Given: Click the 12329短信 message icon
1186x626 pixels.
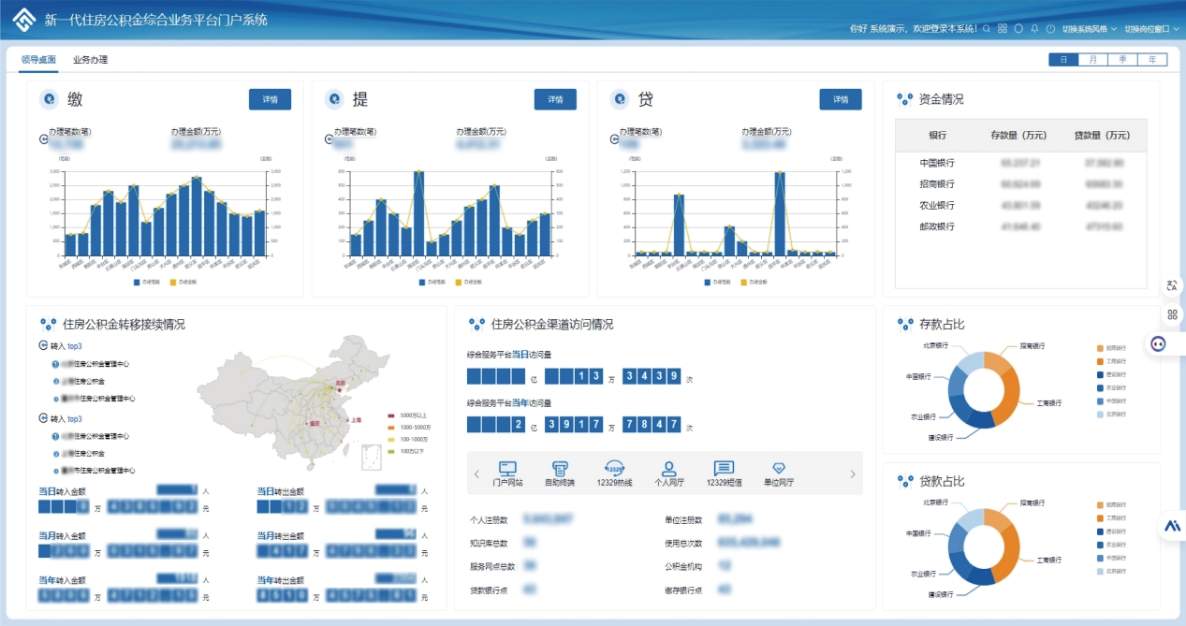Looking at the screenshot, I should click(724, 470).
